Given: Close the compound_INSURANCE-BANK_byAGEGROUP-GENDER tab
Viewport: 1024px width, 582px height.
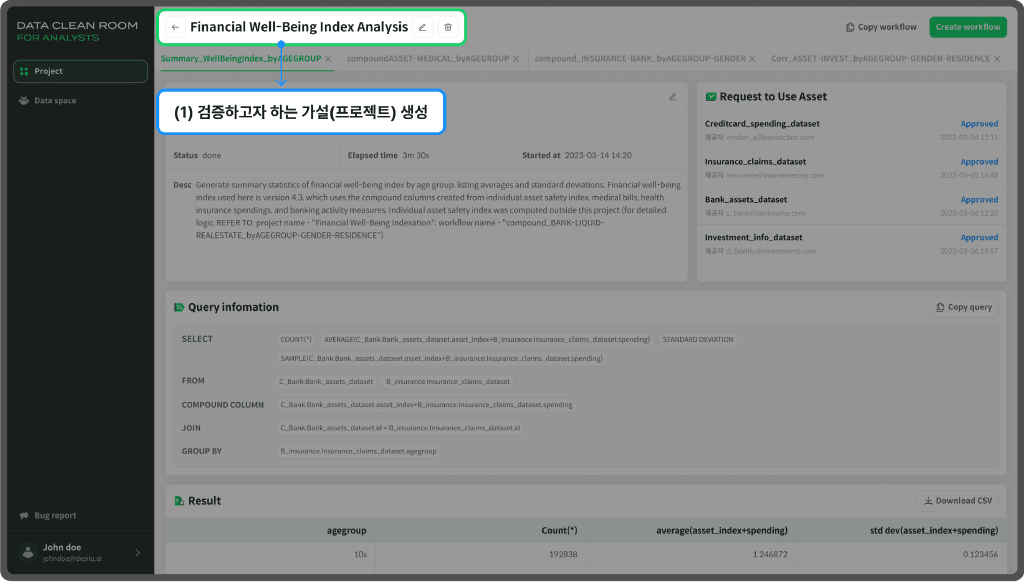Looking at the screenshot, I should pyautogui.click(x=752, y=59).
